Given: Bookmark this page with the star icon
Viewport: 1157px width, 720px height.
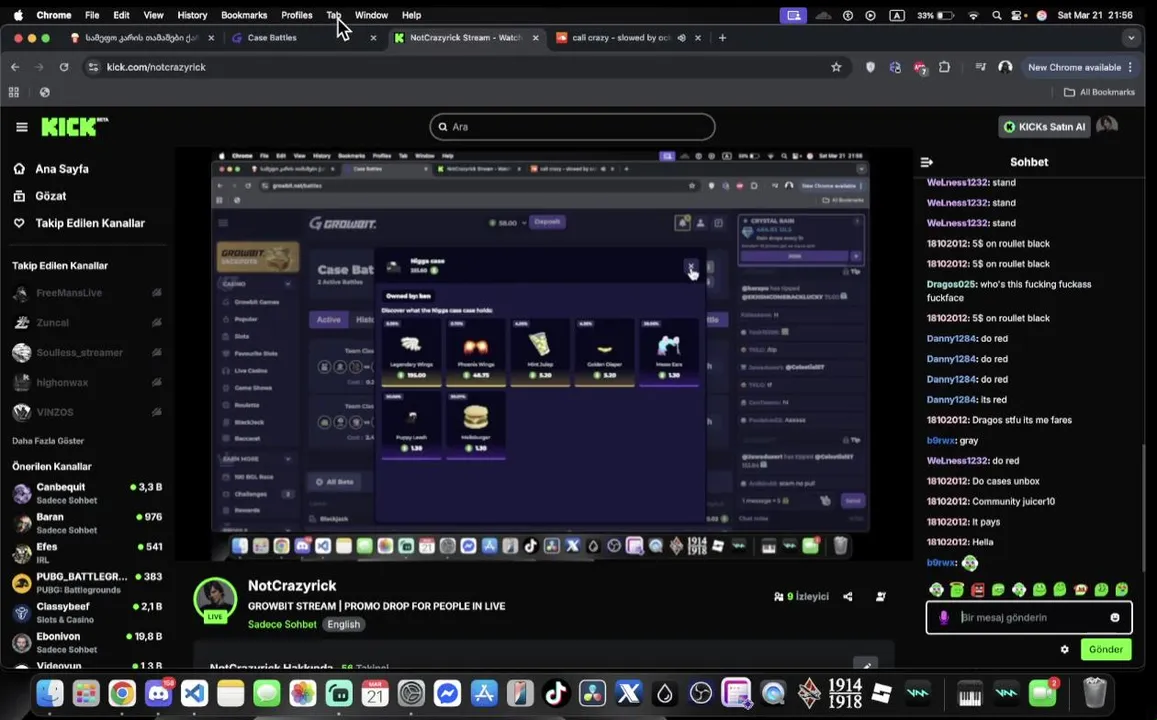Looking at the screenshot, I should point(836,67).
